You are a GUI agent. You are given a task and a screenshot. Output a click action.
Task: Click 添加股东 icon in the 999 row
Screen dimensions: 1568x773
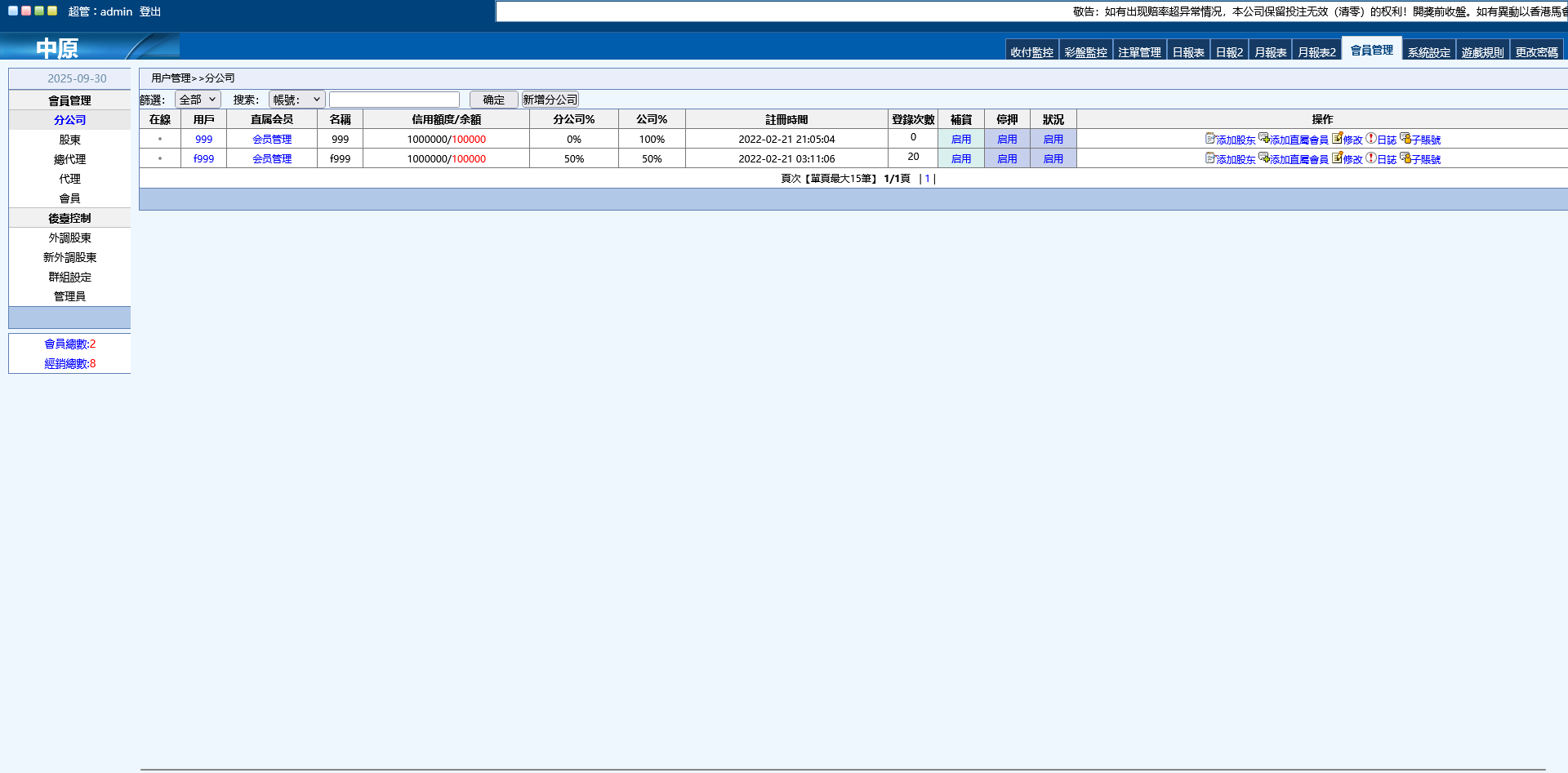[x=1210, y=139]
